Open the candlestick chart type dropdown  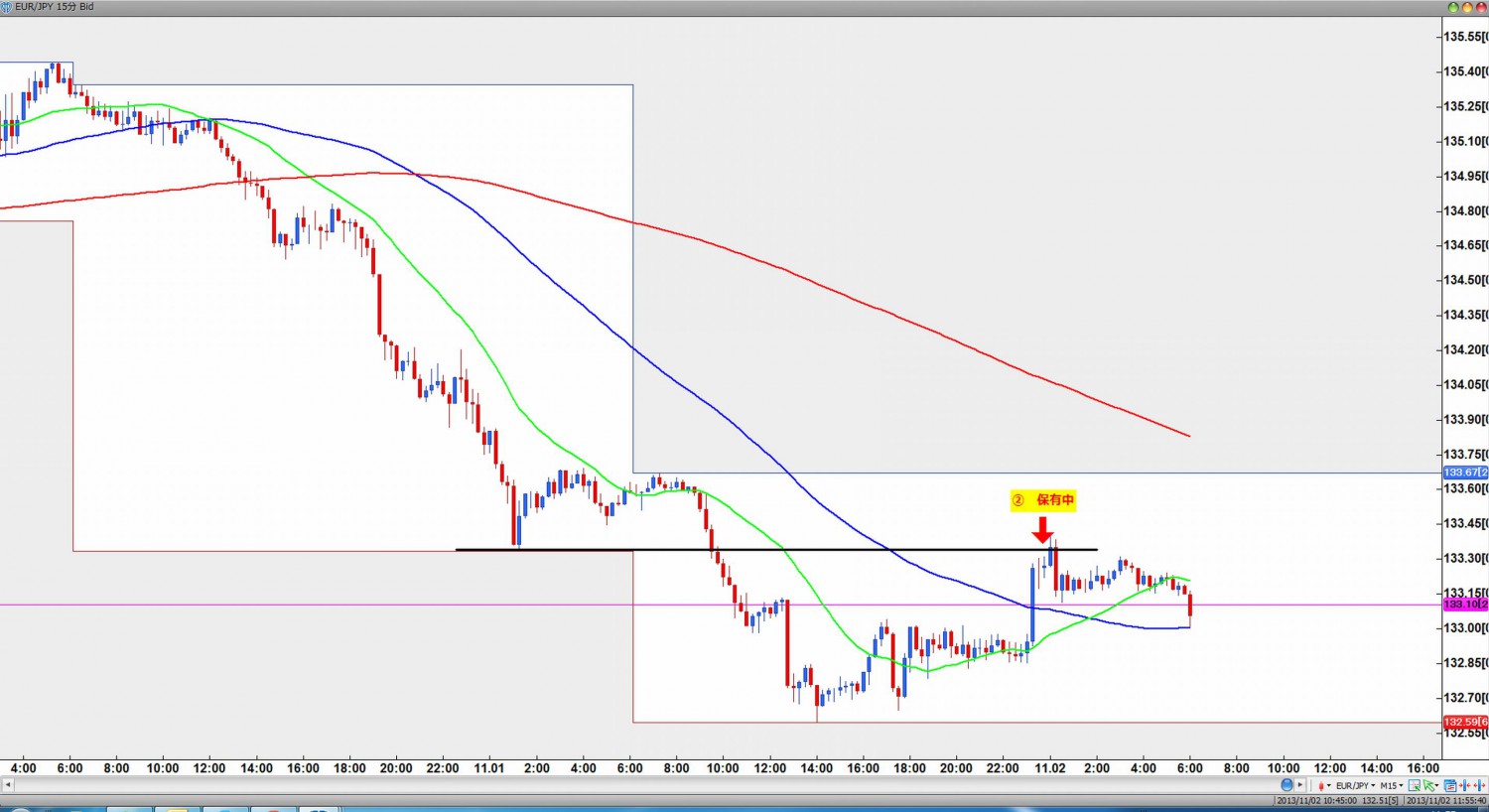(1323, 785)
